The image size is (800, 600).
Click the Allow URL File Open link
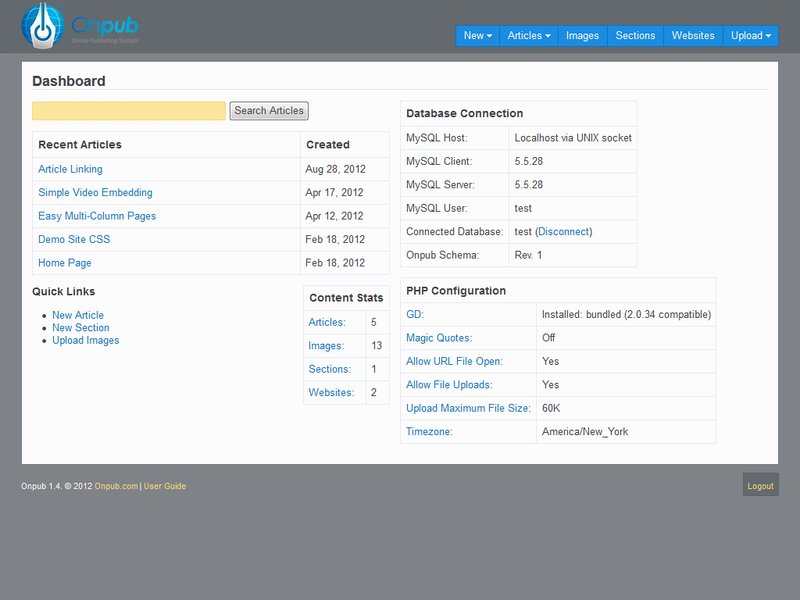tap(454, 361)
